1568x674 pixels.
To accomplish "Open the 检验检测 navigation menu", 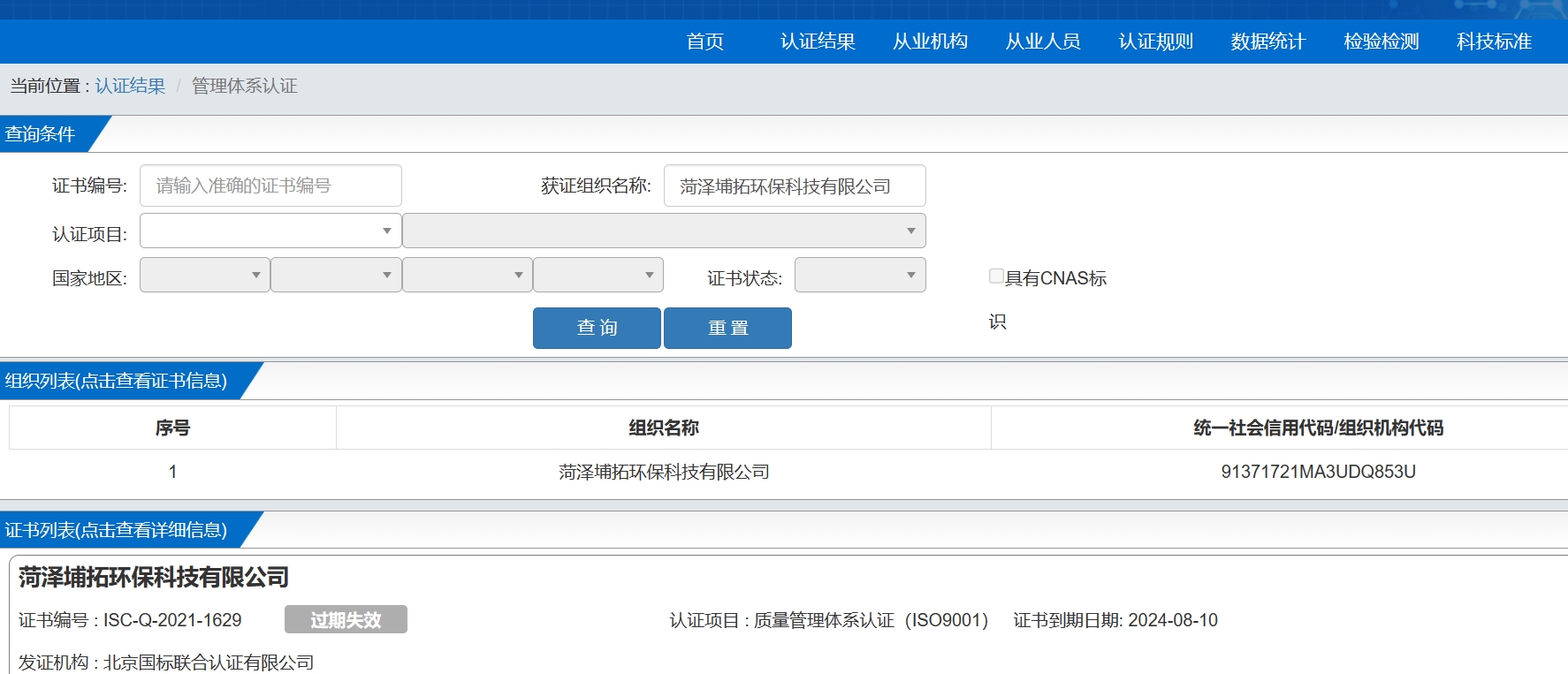I will (1381, 42).
